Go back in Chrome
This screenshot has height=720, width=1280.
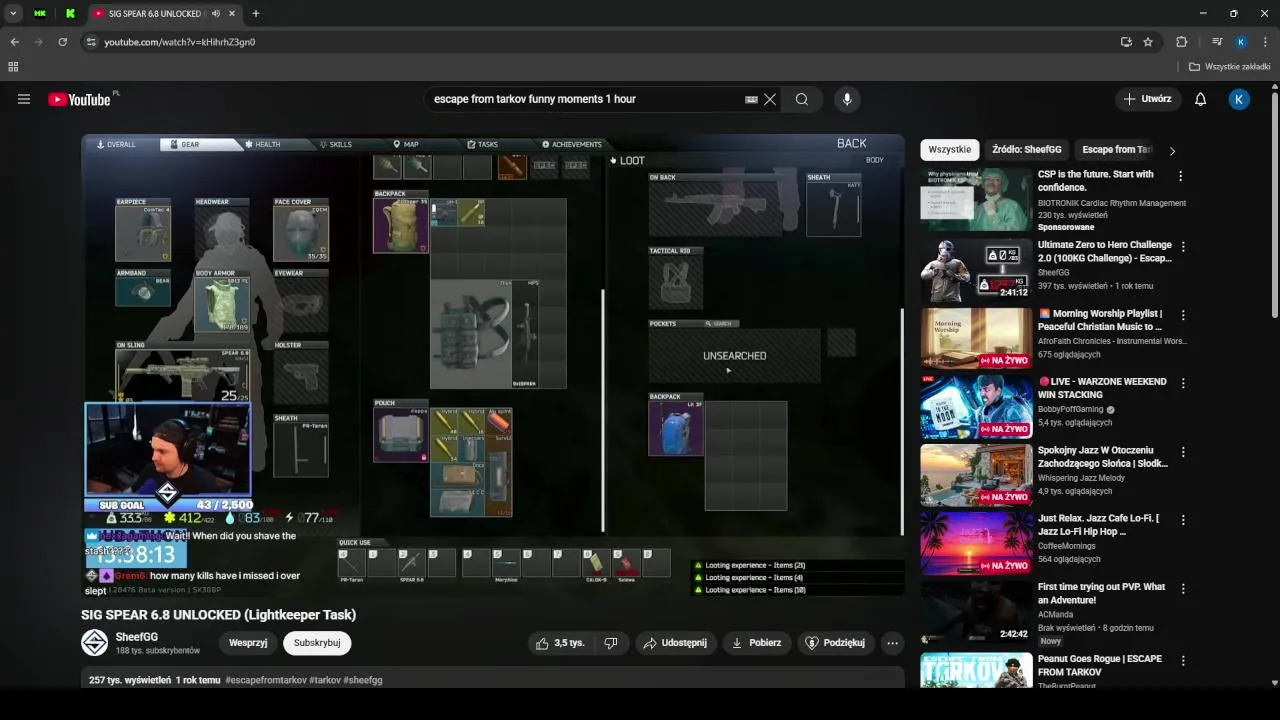[x=14, y=42]
